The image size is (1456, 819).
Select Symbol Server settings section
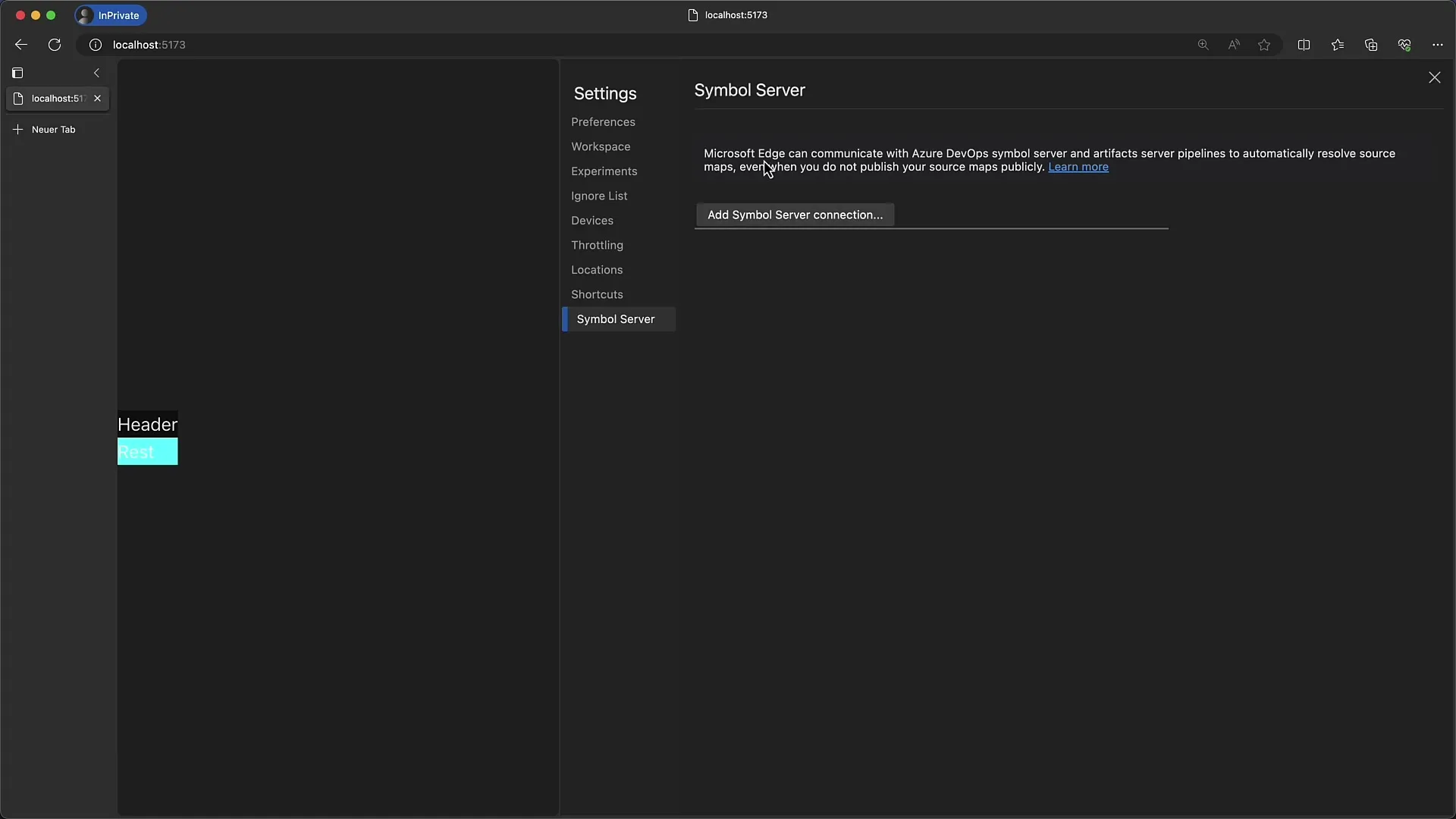tap(619, 319)
